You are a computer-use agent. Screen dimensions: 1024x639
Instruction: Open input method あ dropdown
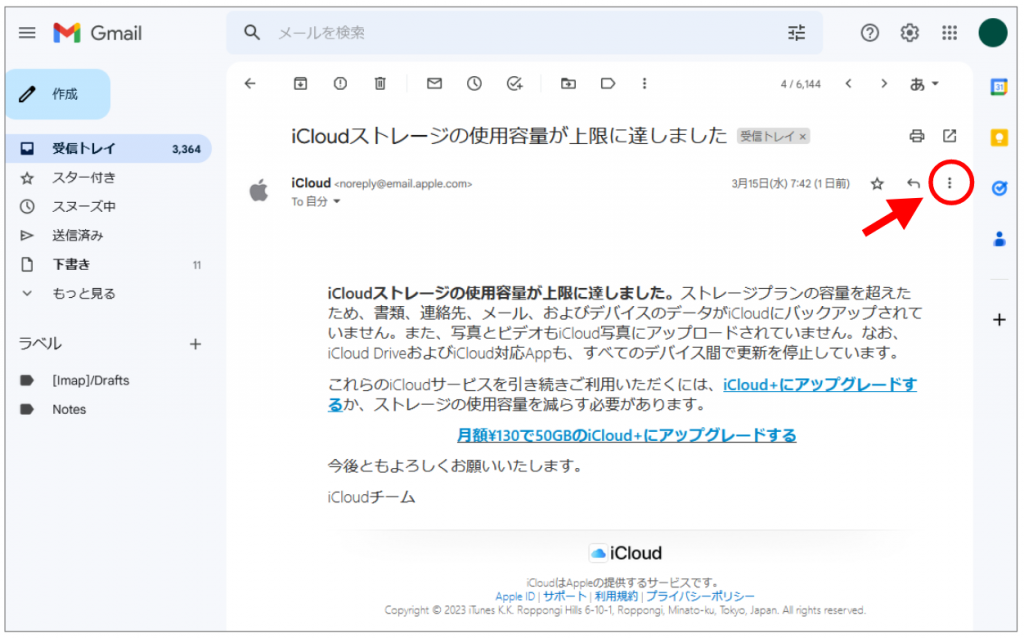pyautogui.click(x=924, y=84)
